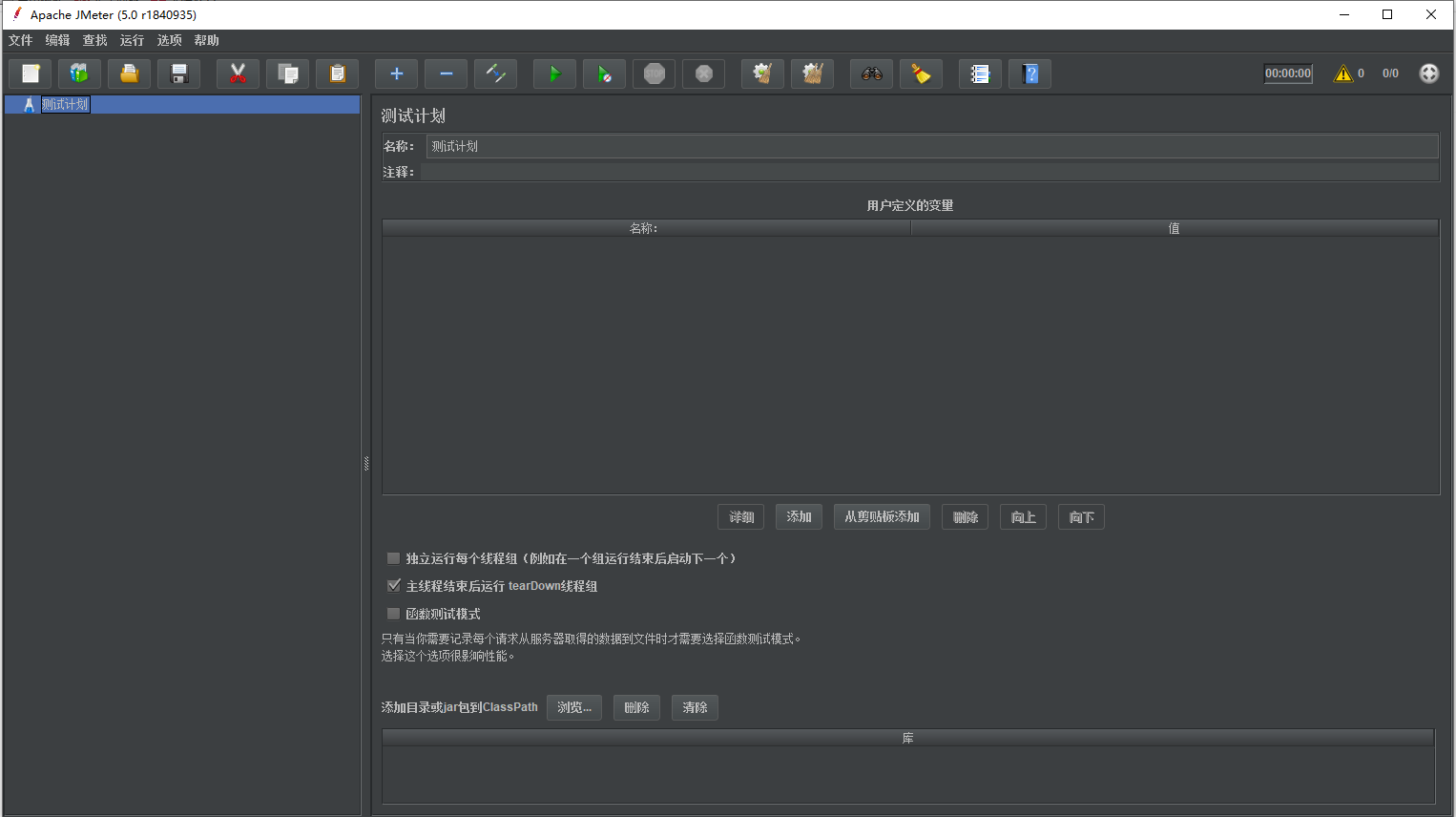Collapse all tree nodes with minus icon
1456x817 pixels.
click(447, 73)
